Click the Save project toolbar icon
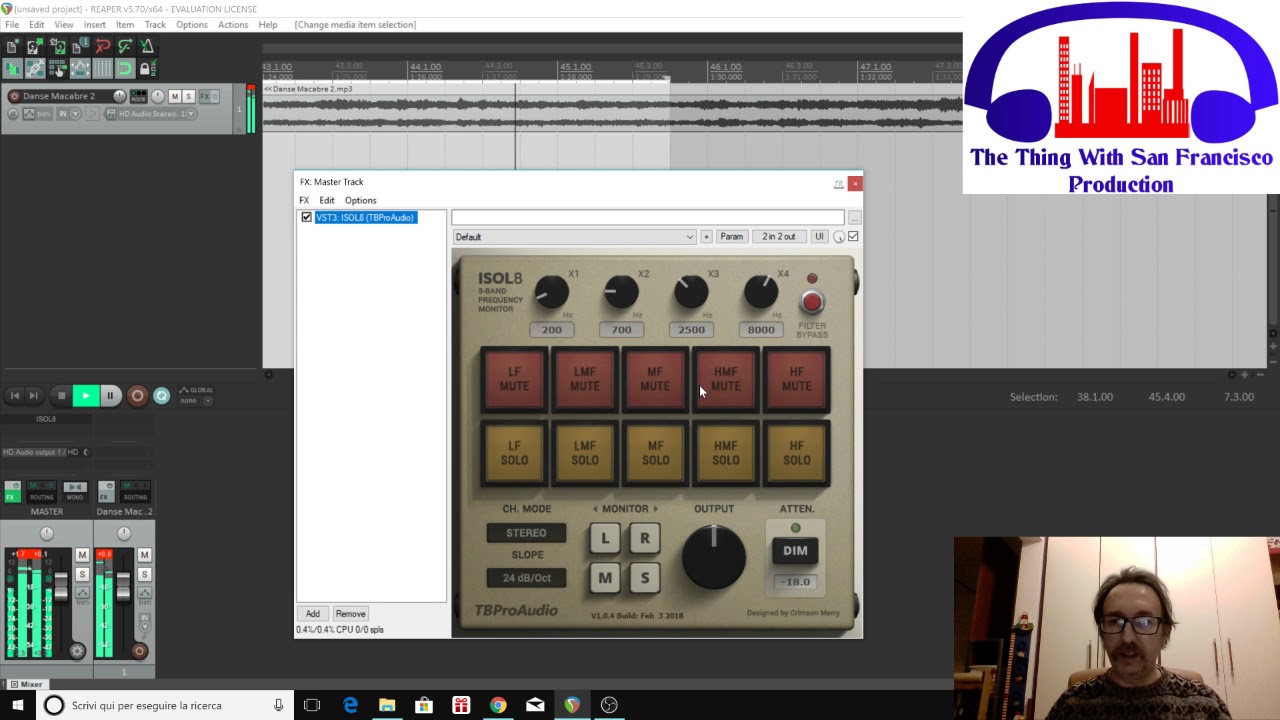The image size is (1280, 720). click(x=58, y=46)
